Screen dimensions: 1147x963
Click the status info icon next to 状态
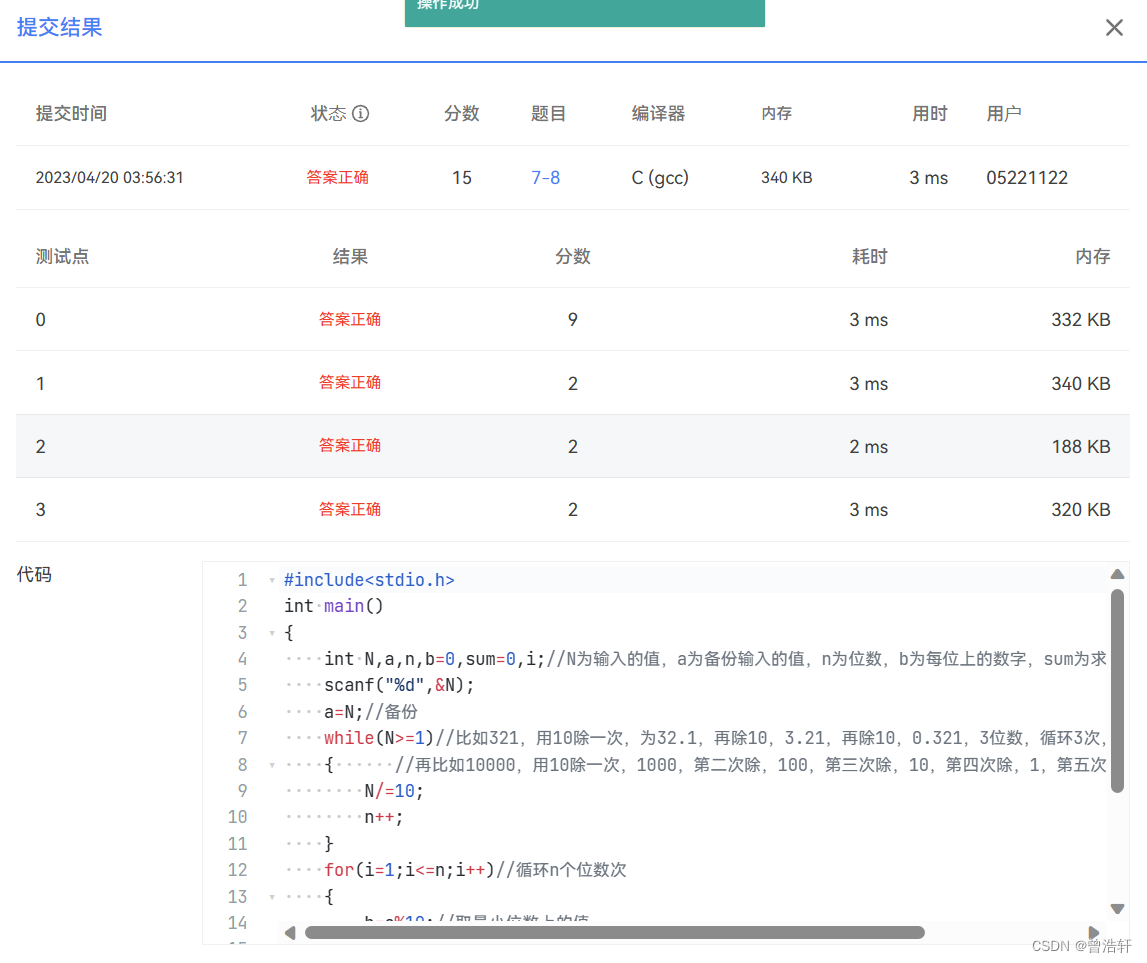point(361,113)
